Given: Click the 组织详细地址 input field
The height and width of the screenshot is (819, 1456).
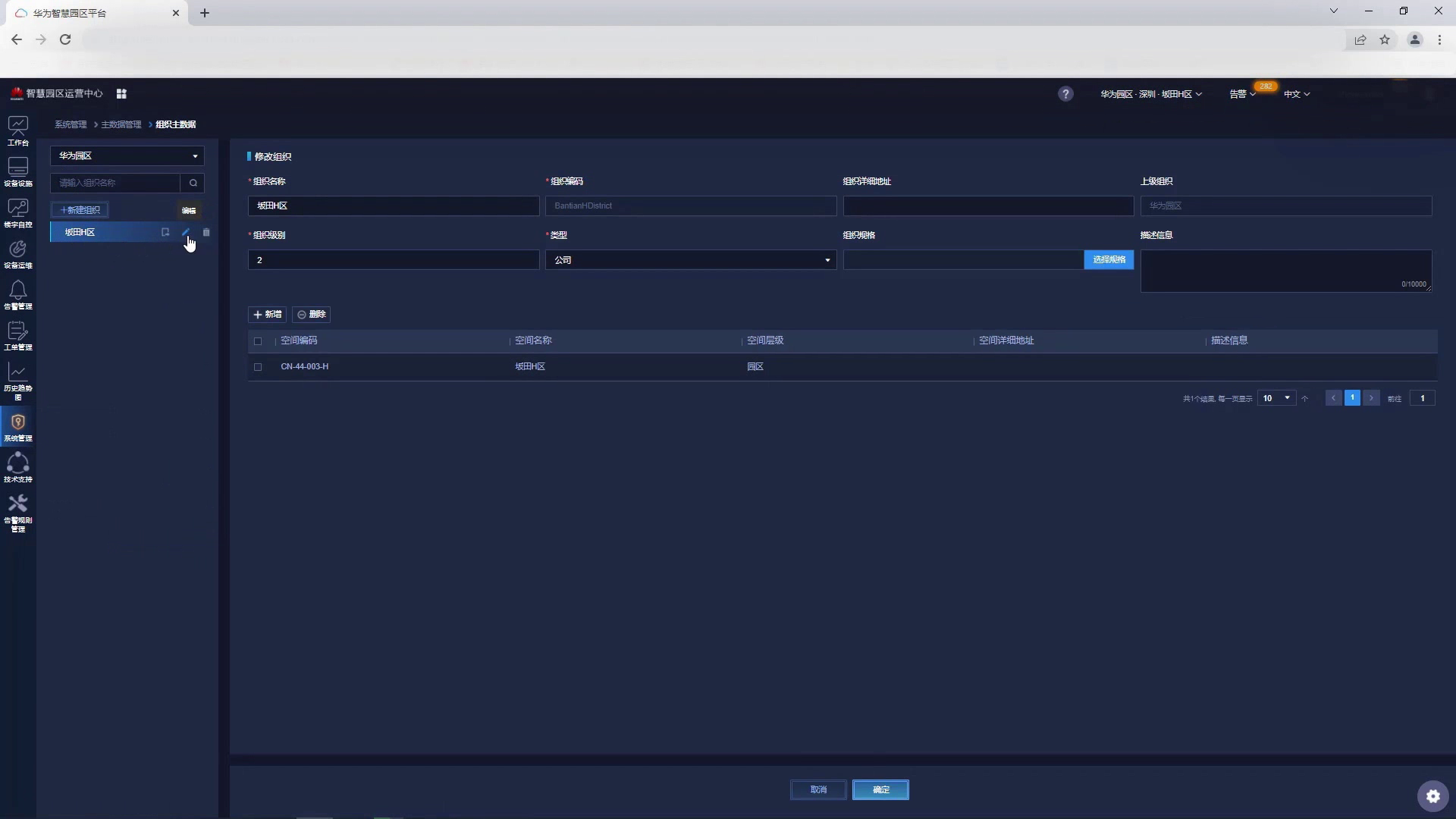Looking at the screenshot, I should point(988,206).
